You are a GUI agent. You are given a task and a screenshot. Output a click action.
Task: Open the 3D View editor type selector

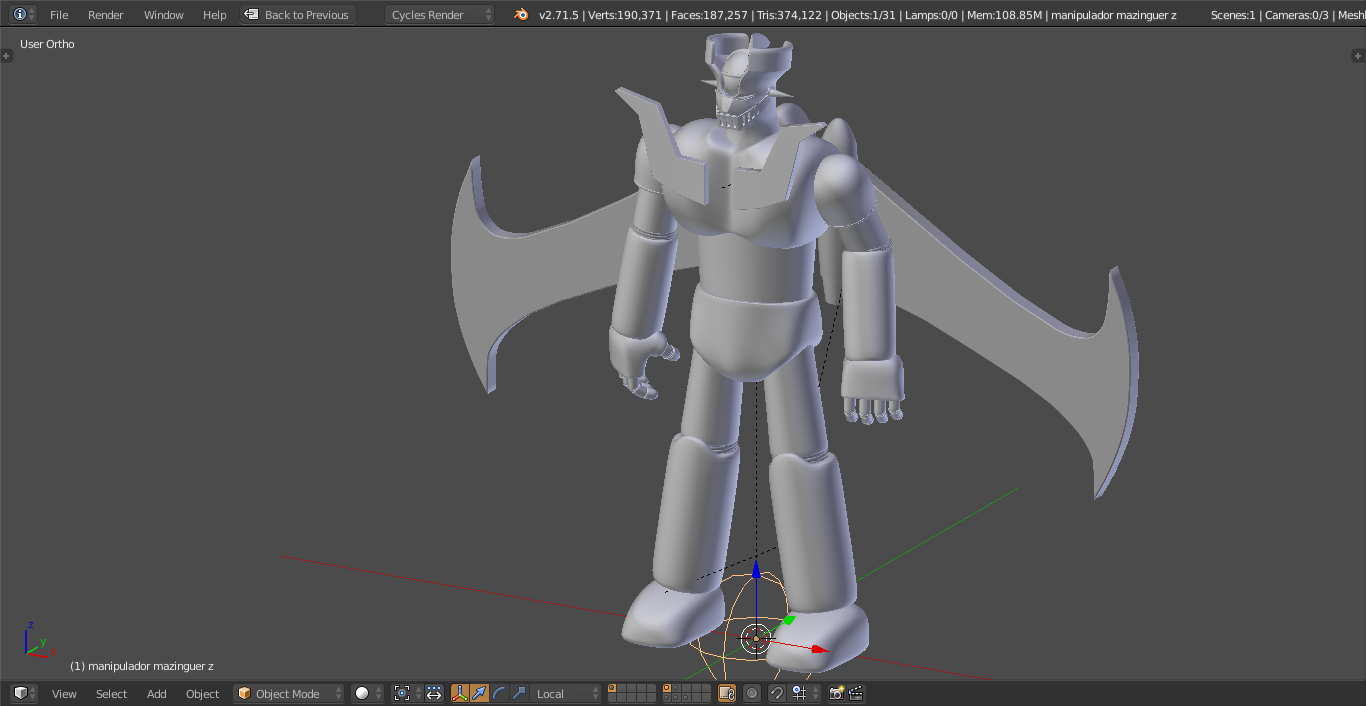[x=24, y=693]
